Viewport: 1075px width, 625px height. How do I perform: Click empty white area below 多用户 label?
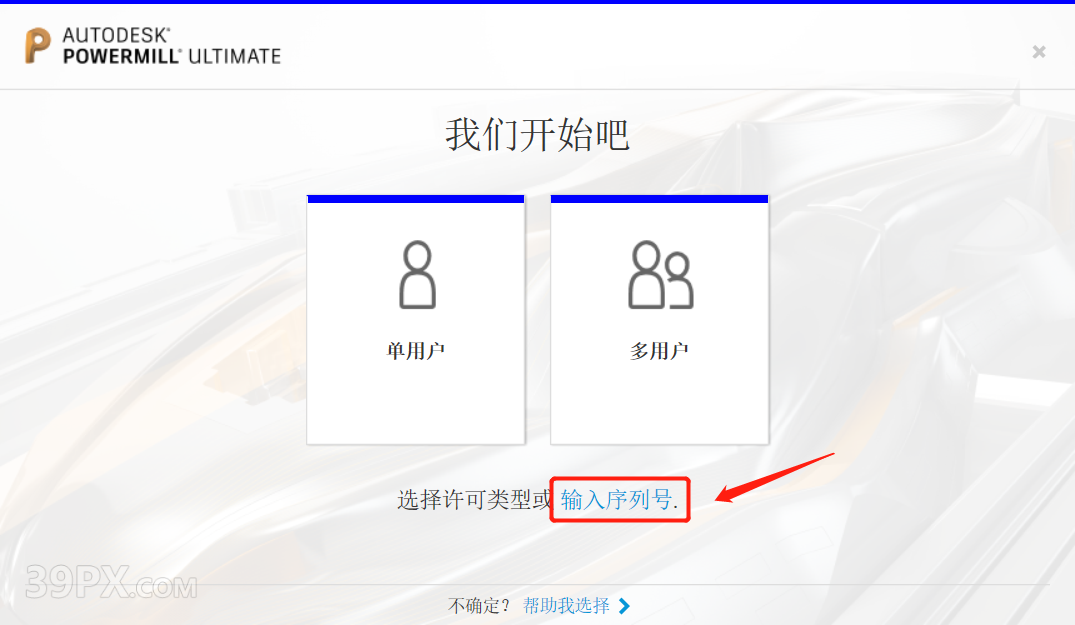coord(660,404)
